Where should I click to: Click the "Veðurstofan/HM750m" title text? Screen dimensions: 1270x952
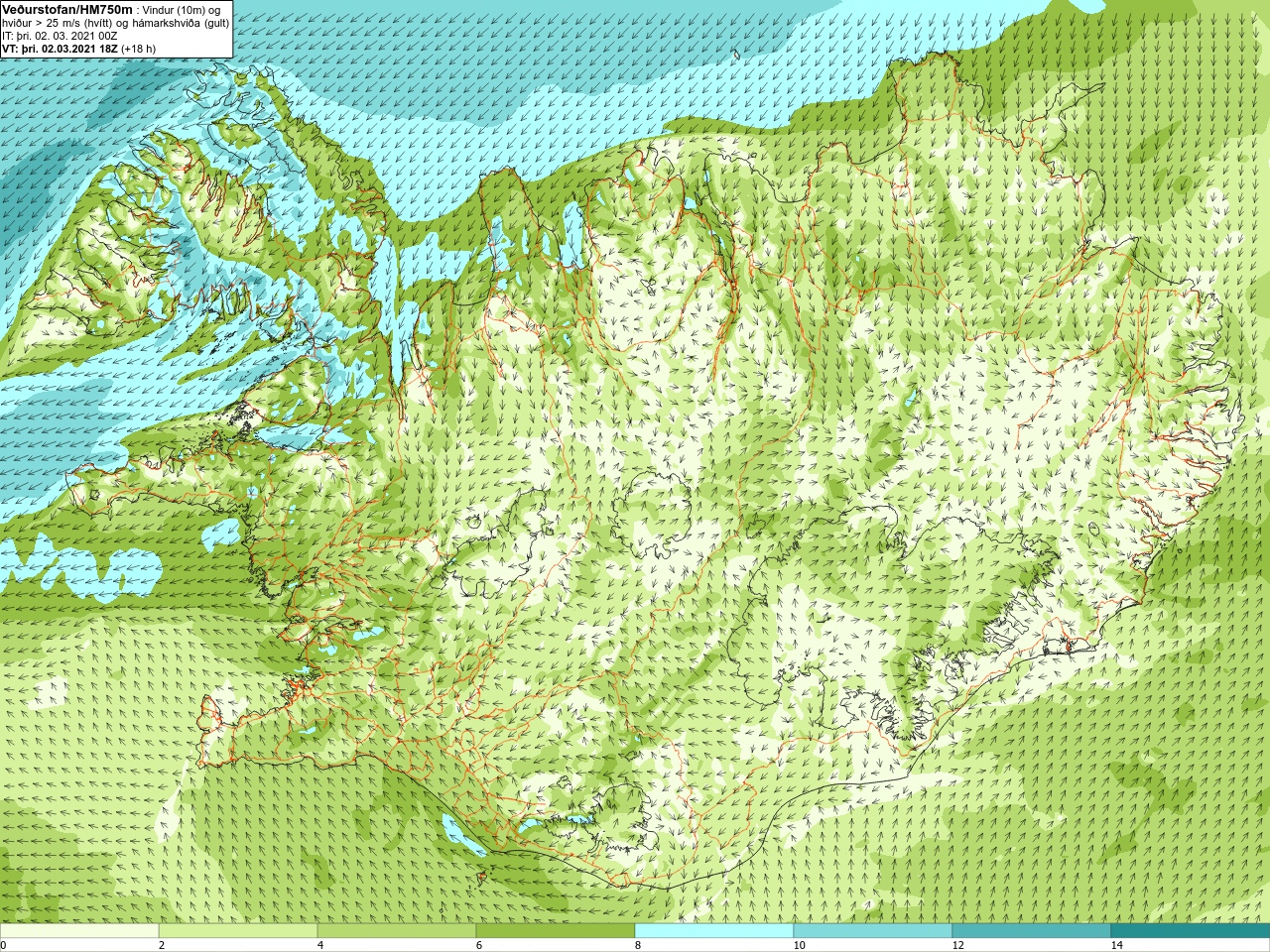pyautogui.click(x=67, y=9)
